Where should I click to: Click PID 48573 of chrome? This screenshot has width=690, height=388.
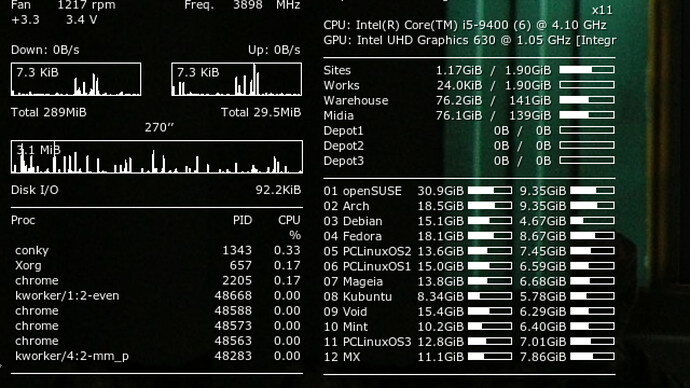coord(233,326)
